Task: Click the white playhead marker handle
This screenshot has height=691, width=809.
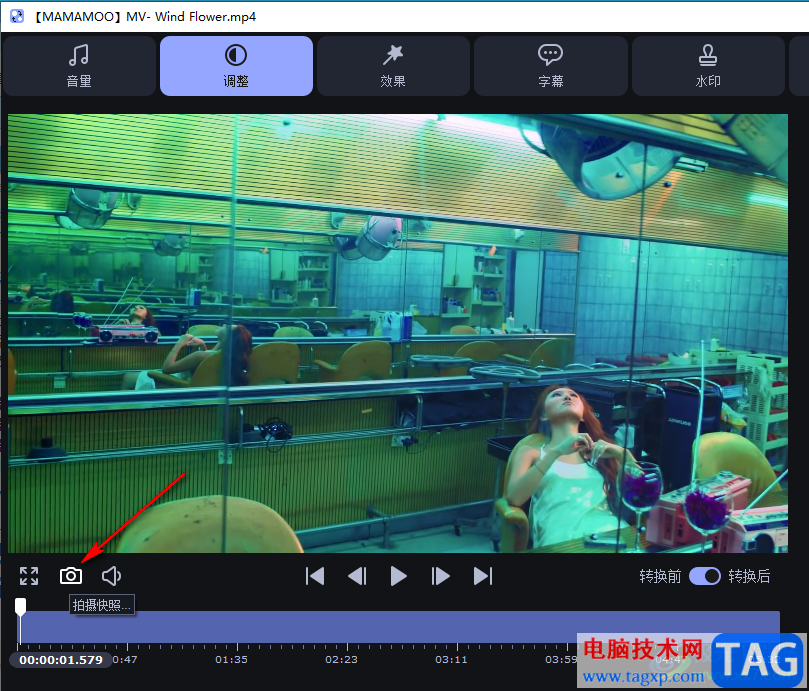Action: pos(20,607)
